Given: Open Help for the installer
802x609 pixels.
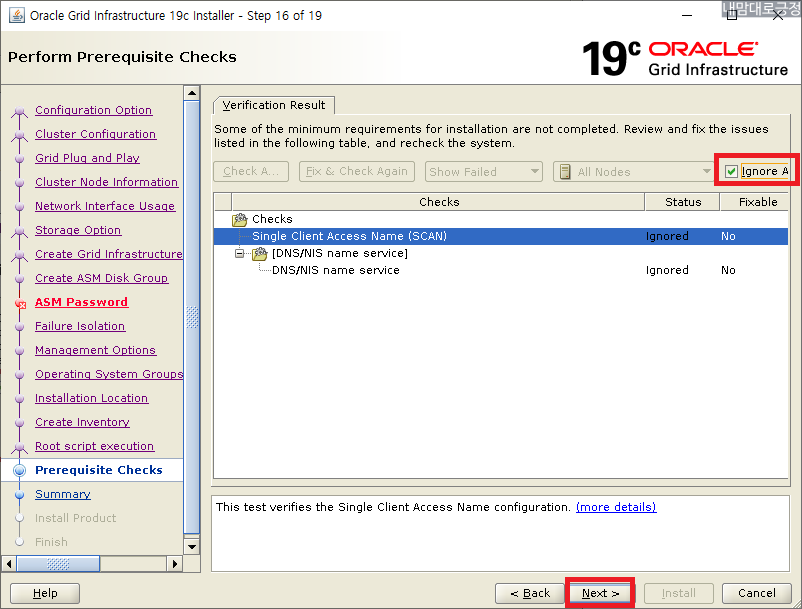Looking at the screenshot, I should [45, 593].
